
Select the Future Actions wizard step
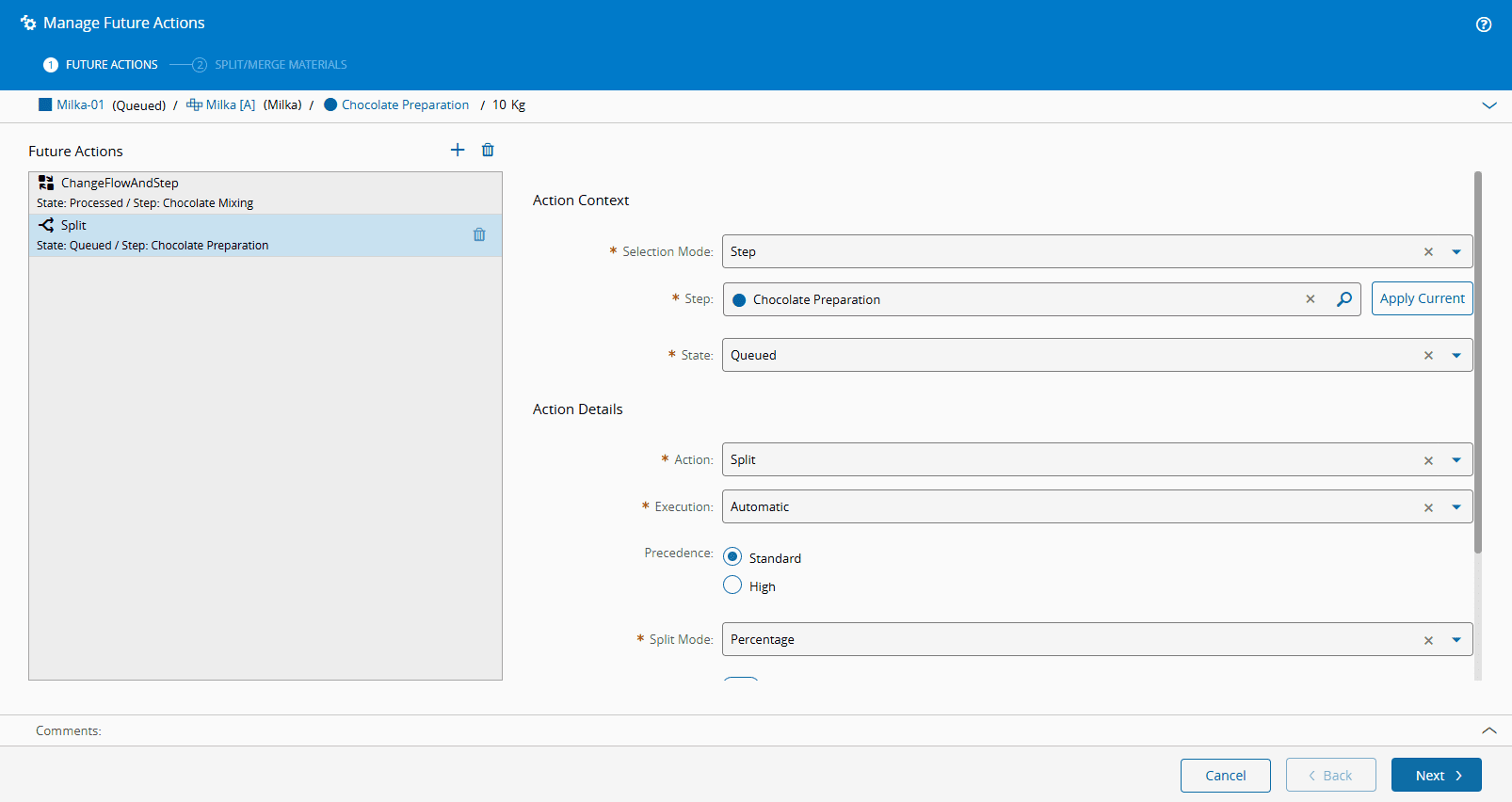[x=111, y=65]
